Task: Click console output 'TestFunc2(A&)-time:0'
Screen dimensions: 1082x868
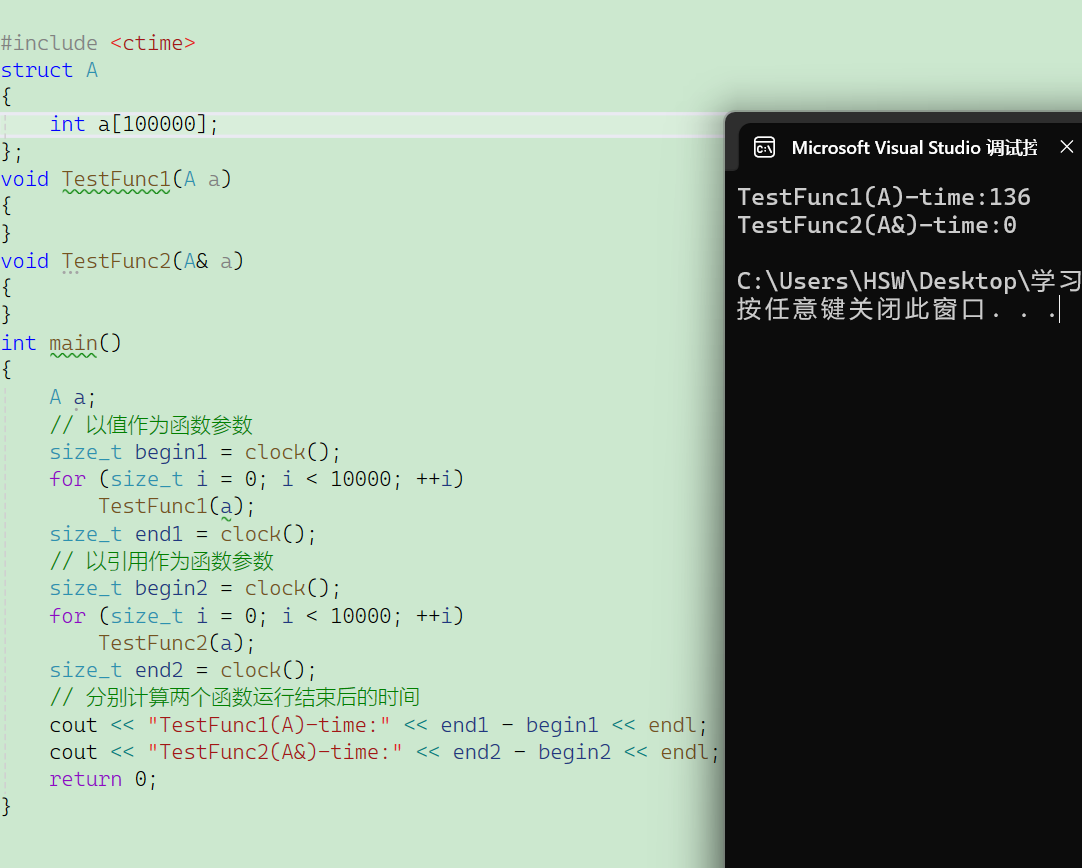Action: pos(877,226)
